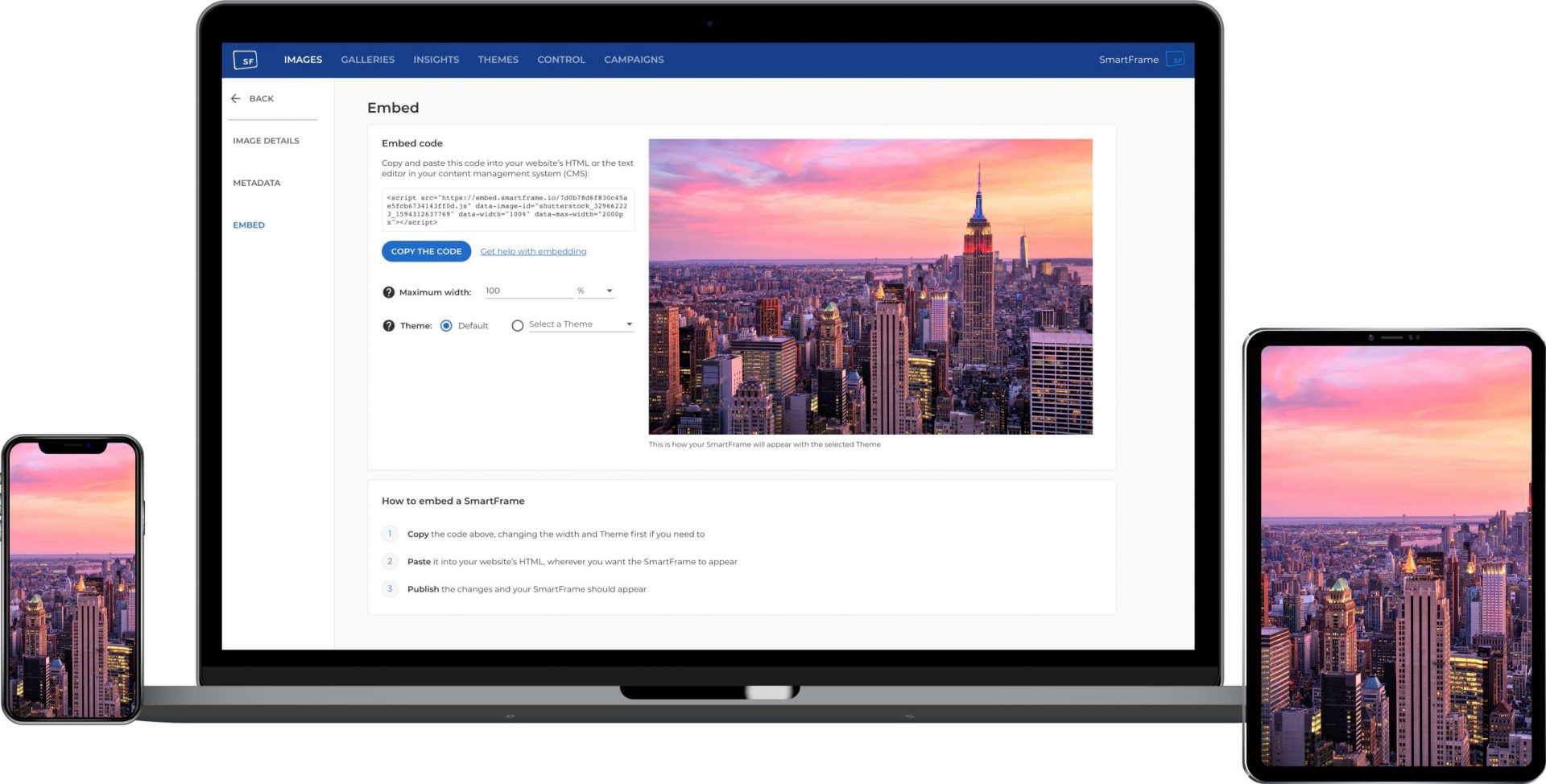This screenshot has width=1546, height=784.
Task: Click the SmartFrame SF logo icon
Action: (x=245, y=60)
